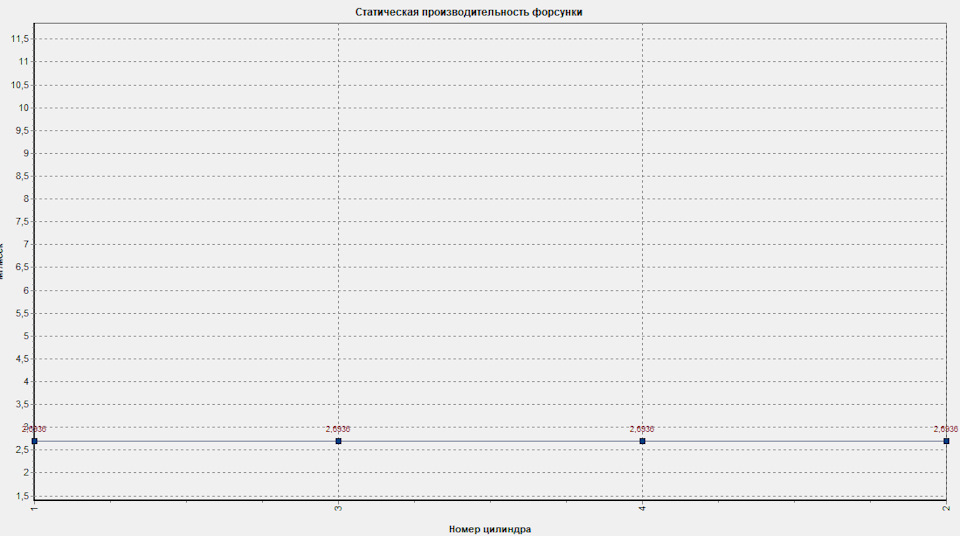This screenshot has width=960, height=536.
Task: Click the value label above the cylinder 2 point
Action: [x=946, y=429]
